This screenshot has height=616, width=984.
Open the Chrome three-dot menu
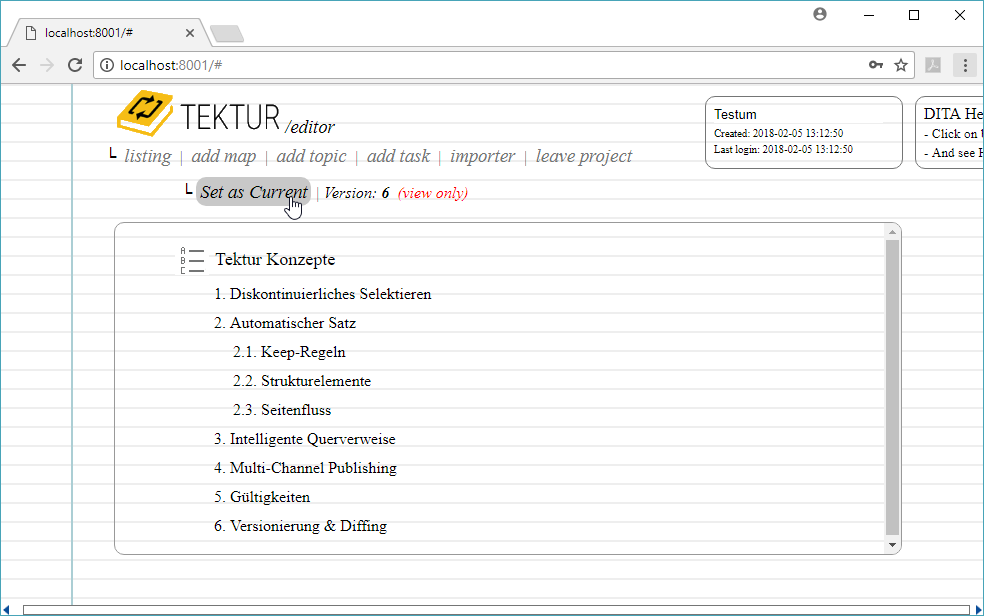coord(965,65)
